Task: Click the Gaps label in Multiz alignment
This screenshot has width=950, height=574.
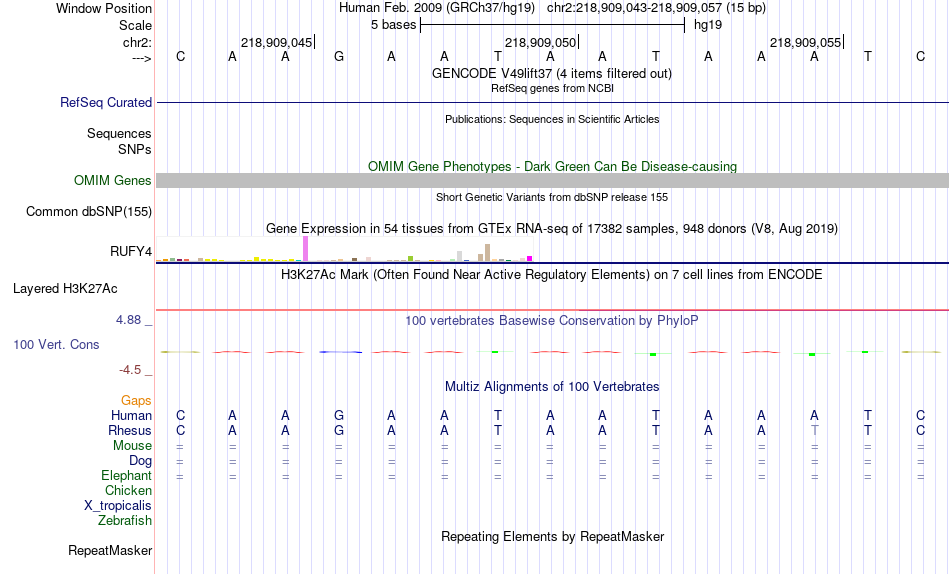Action: (x=136, y=400)
